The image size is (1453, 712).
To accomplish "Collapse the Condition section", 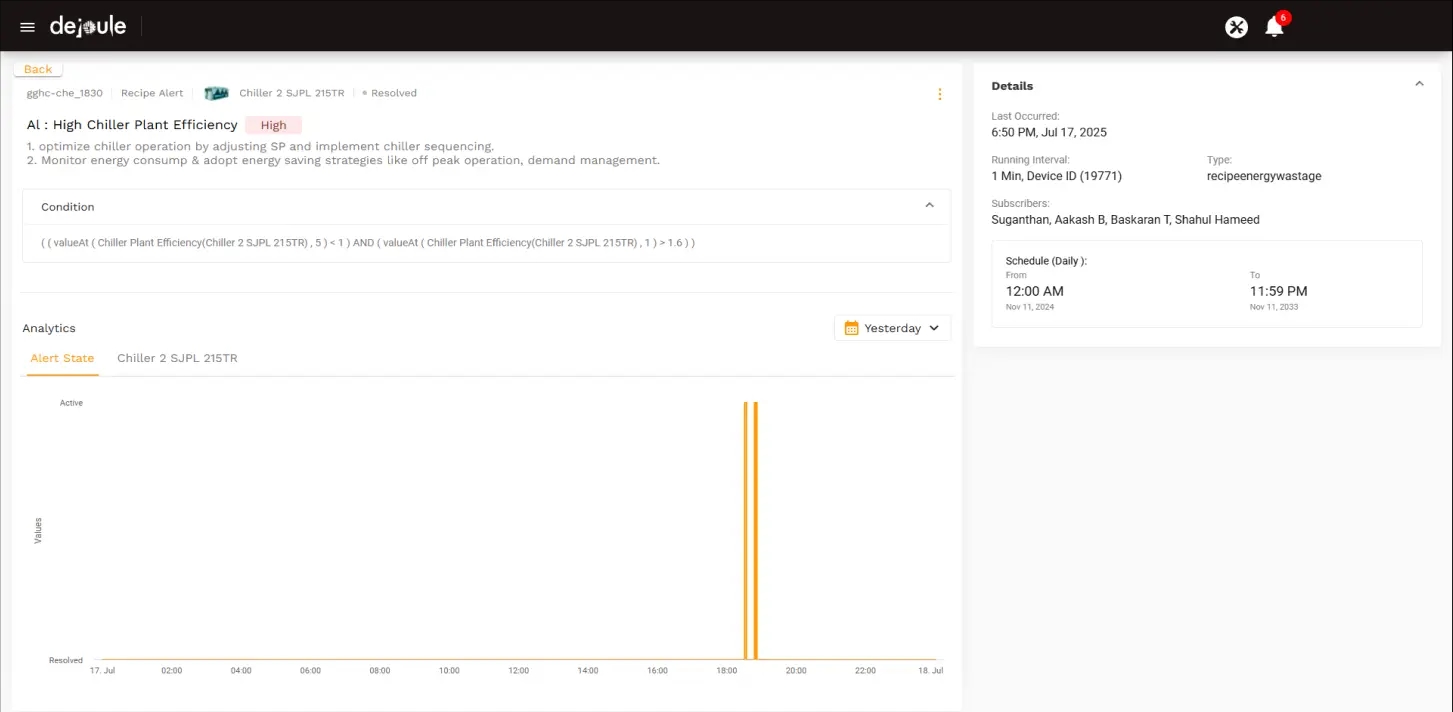I will (929, 206).
